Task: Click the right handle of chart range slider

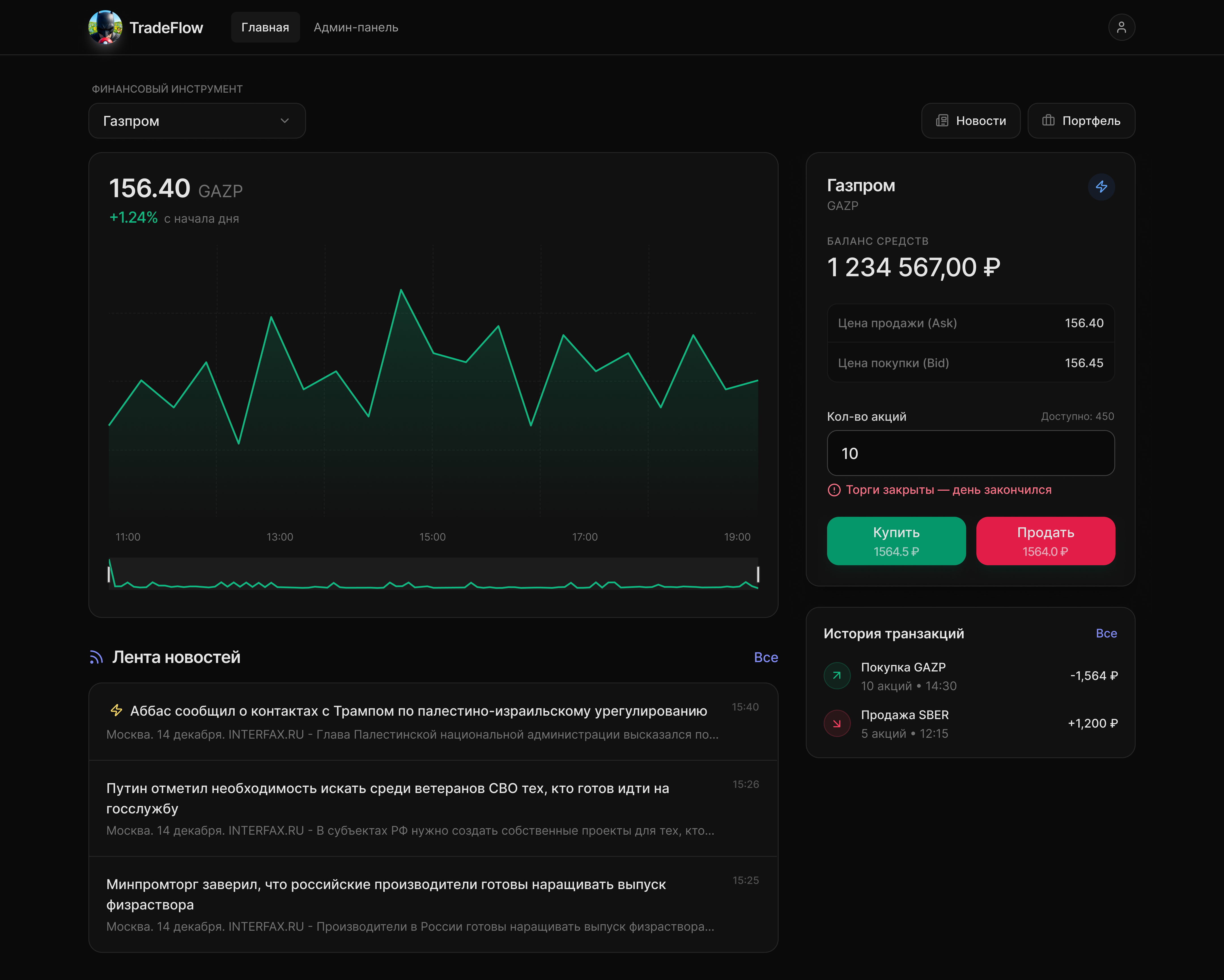Action: click(758, 574)
